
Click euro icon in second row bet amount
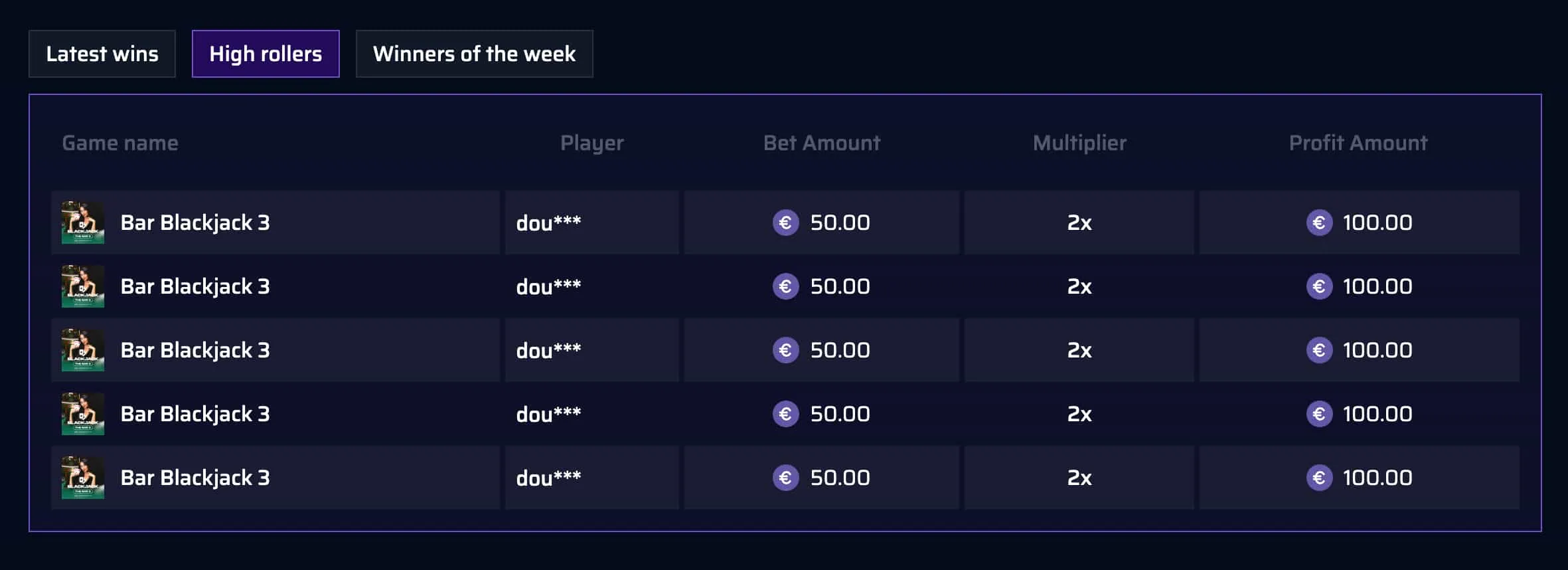coord(786,286)
